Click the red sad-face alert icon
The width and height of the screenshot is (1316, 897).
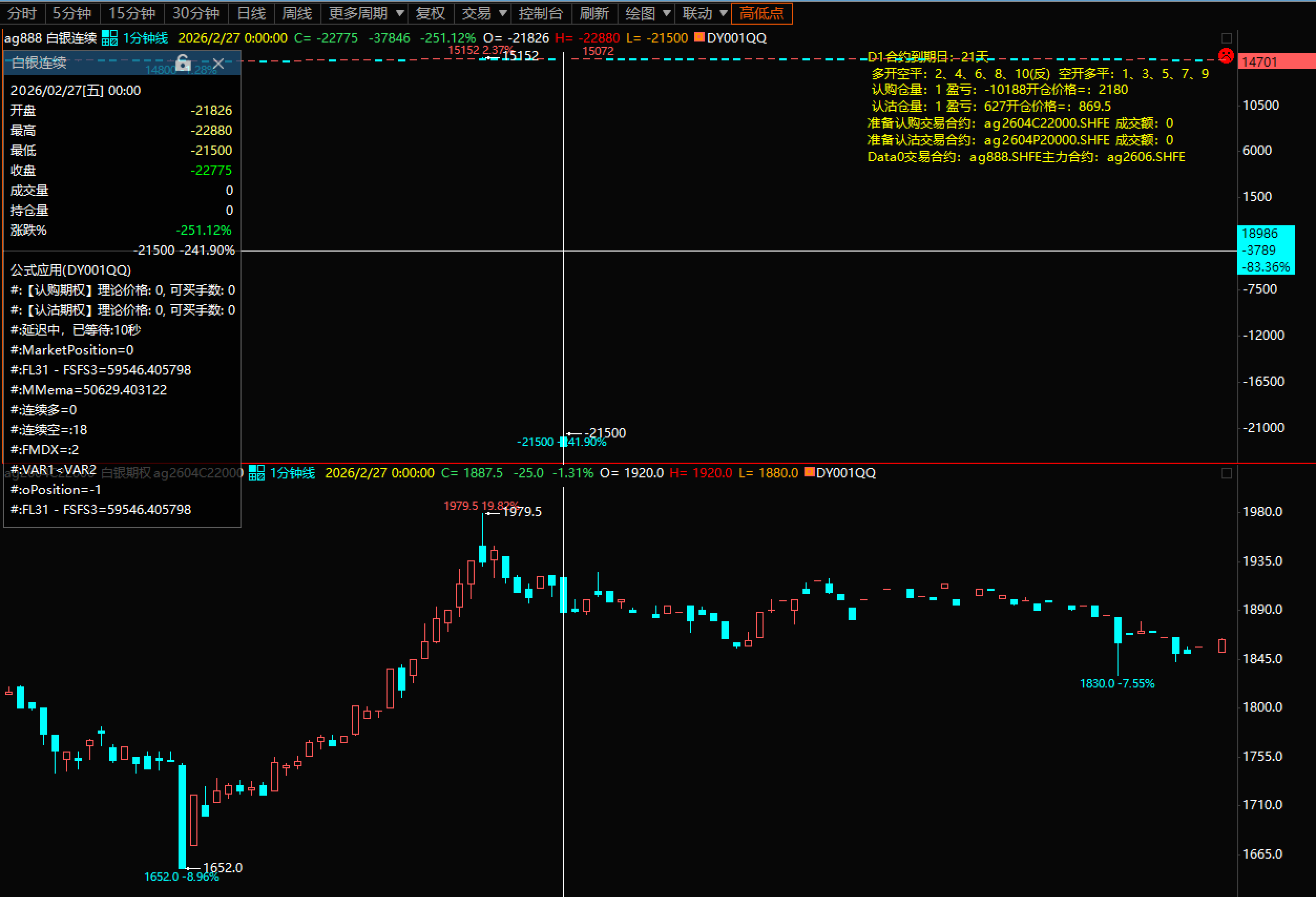coord(1226,56)
